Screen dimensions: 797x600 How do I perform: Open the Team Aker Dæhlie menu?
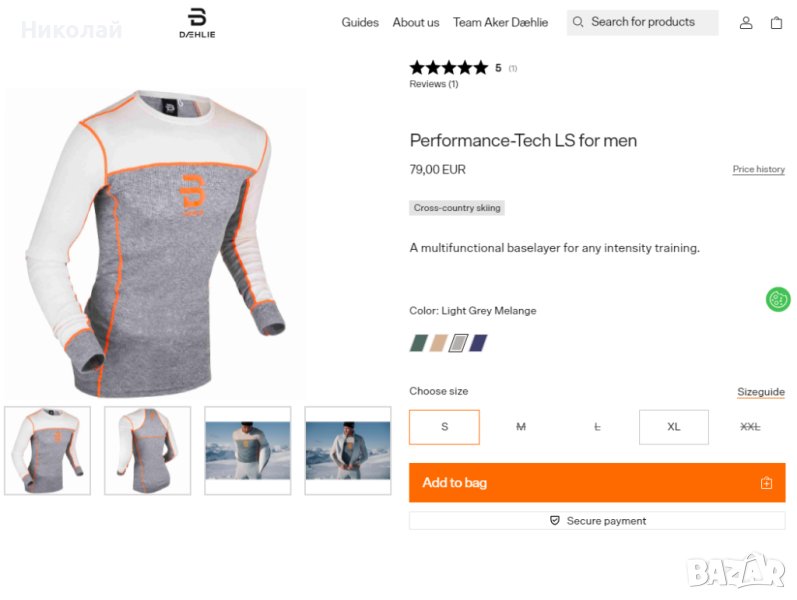pyautogui.click(x=500, y=22)
